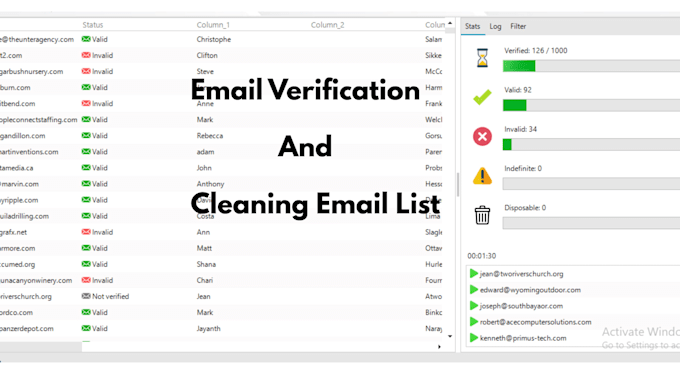Click valid envelope icon in John row
This screenshot has width=680, height=383.
point(86,167)
